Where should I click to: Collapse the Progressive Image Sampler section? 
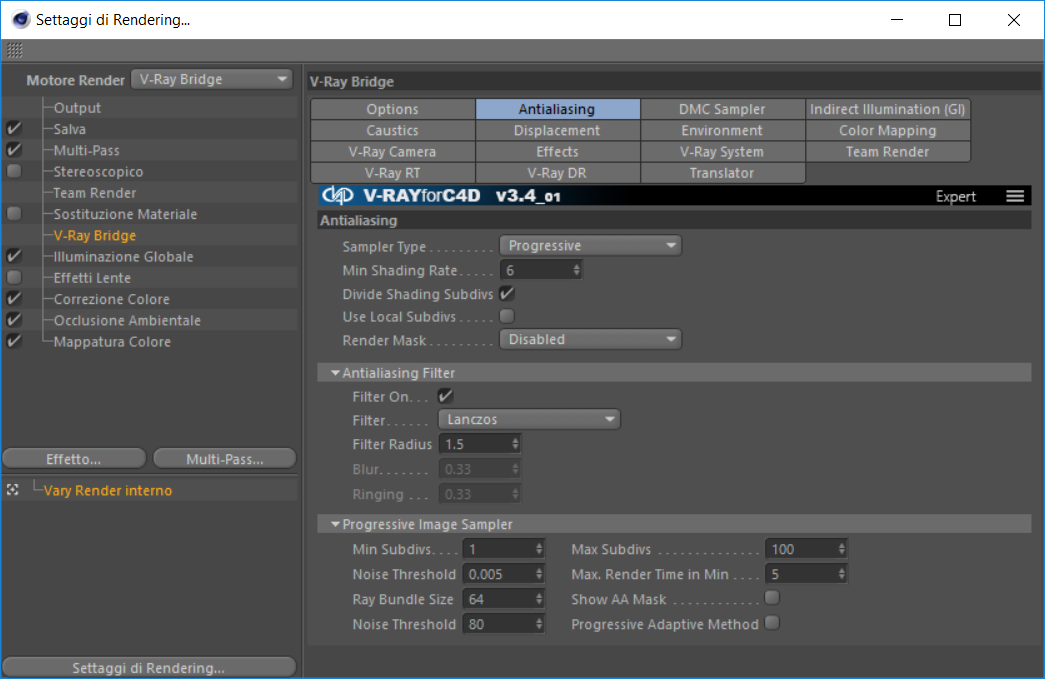(335, 524)
